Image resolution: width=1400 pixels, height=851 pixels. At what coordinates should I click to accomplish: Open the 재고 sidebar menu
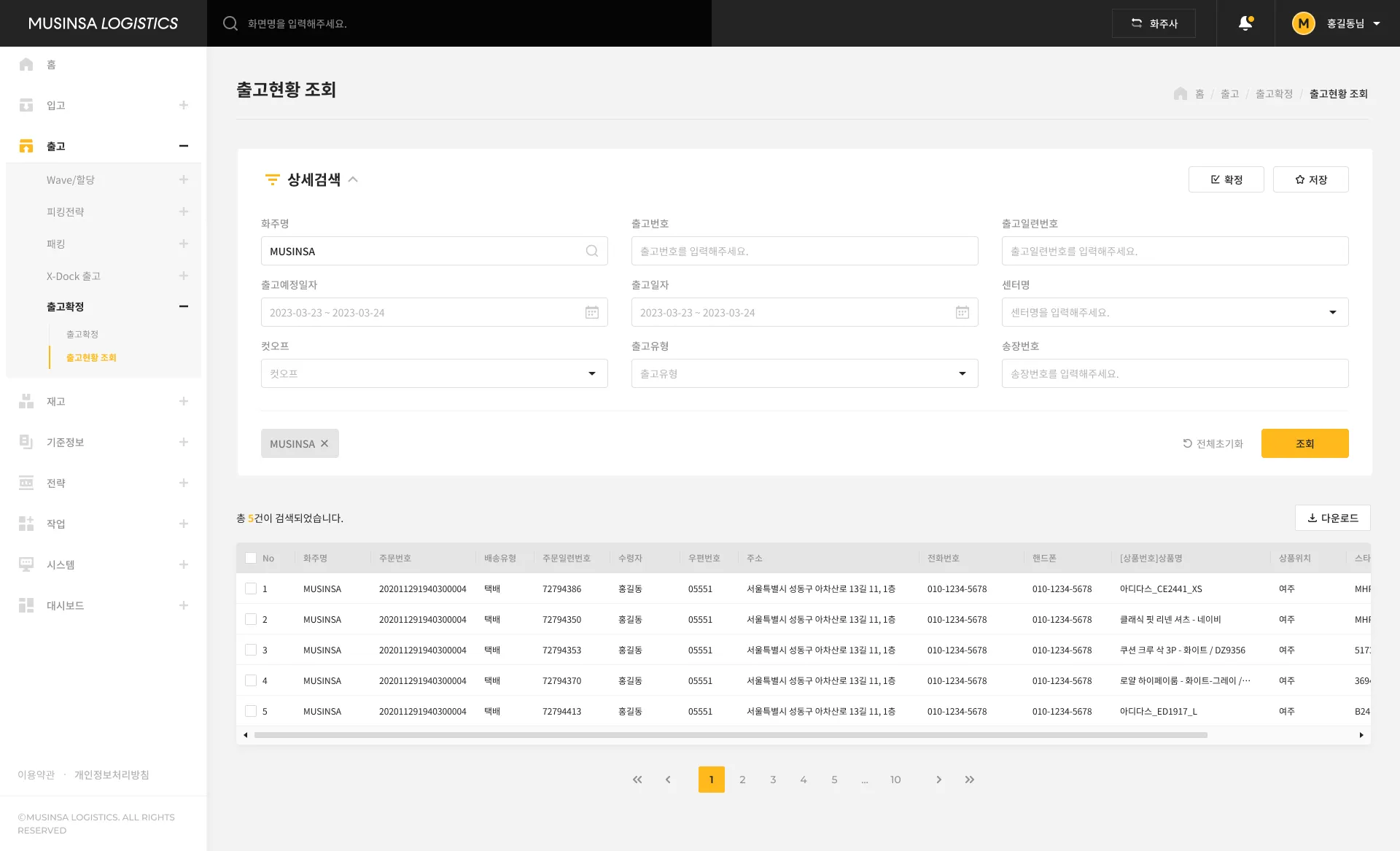coord(56,401)
